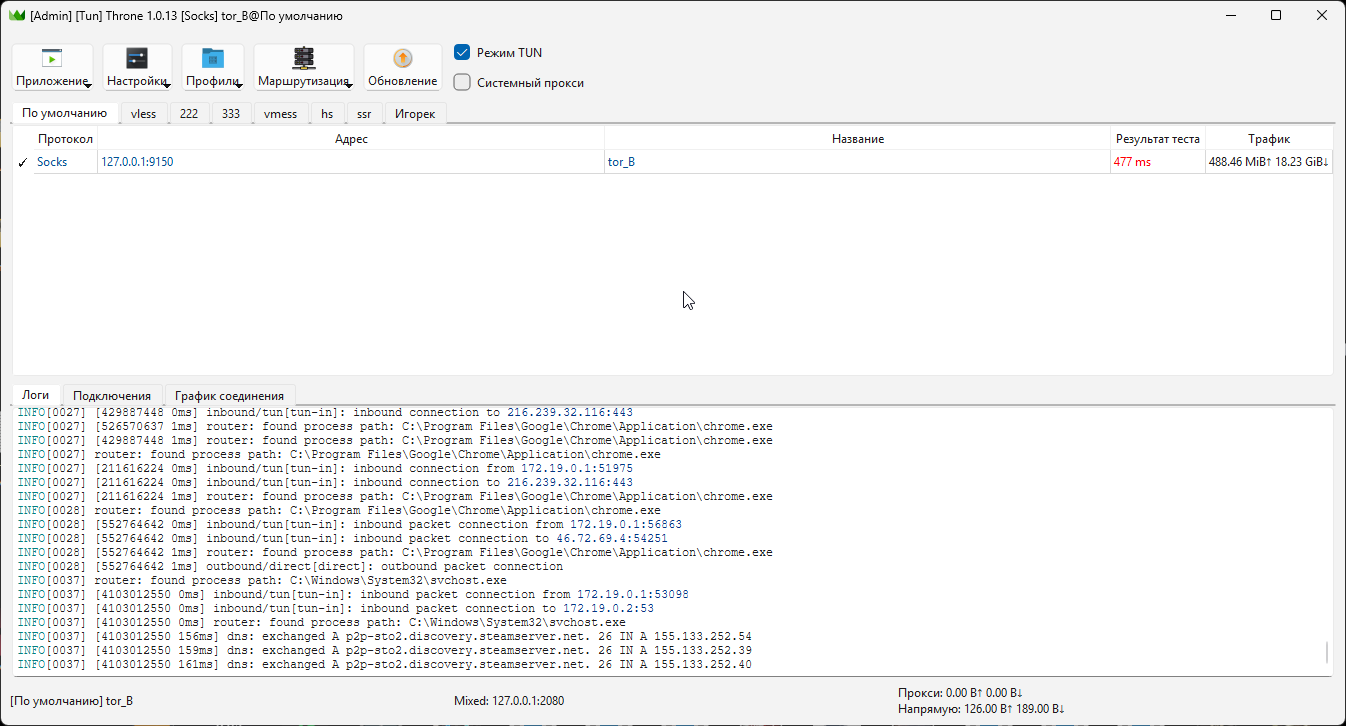Click the log line mentioning 172.19.0.2:53
Screen dimensions: 1346x726
coord(336,608)
